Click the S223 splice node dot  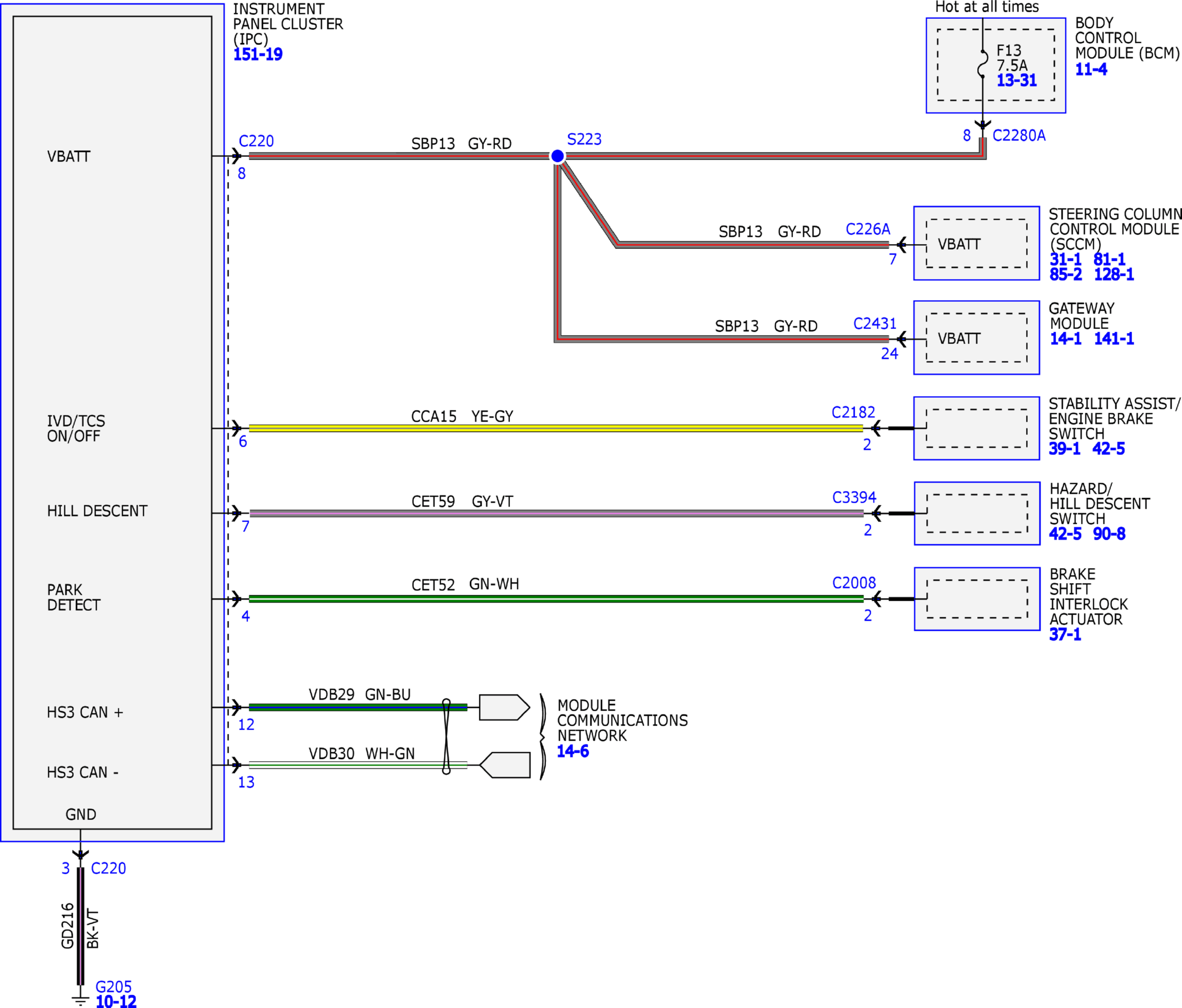(x=557, y=156)
